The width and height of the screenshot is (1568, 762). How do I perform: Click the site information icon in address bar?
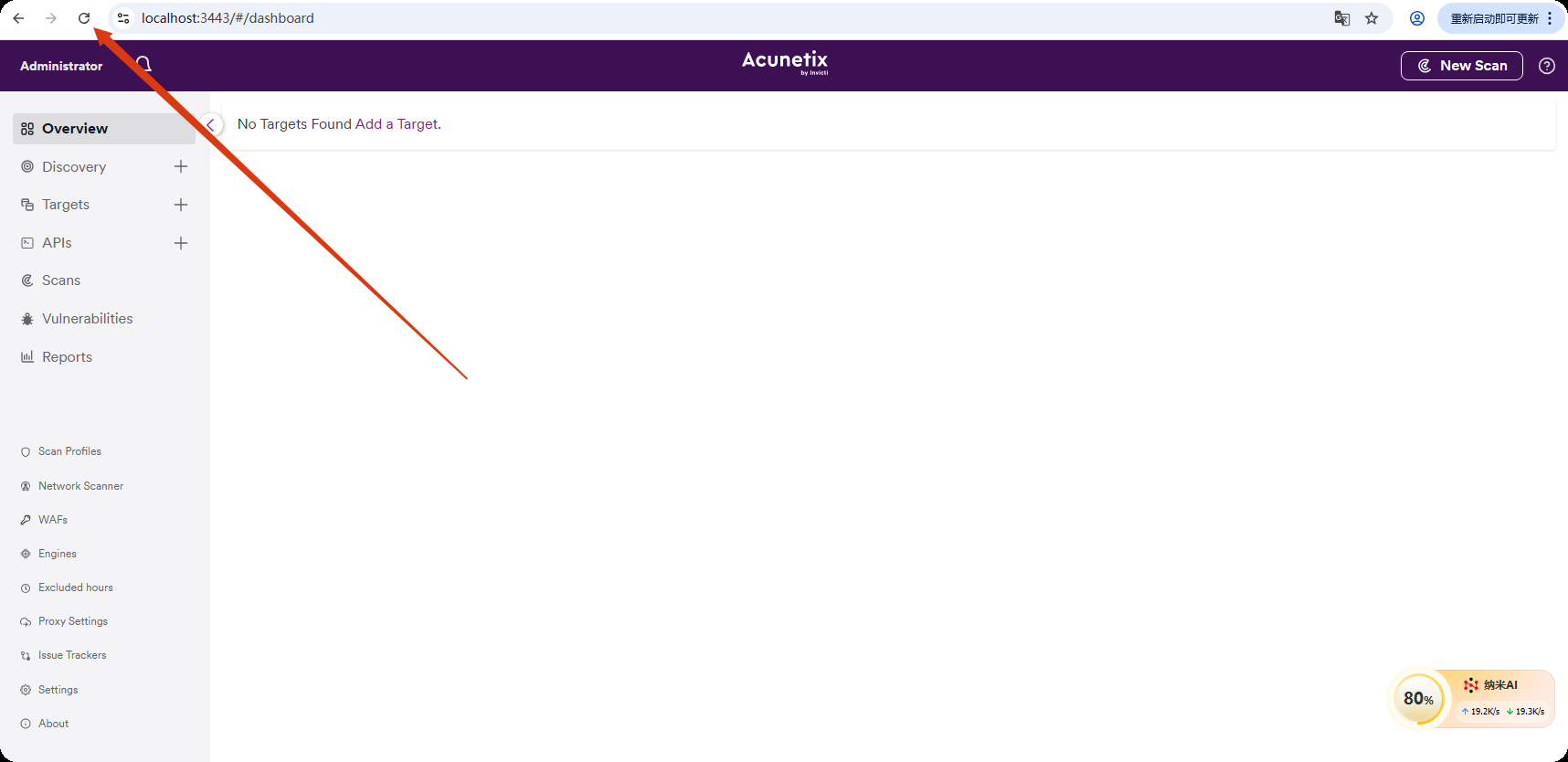click(x=123, y=18)
